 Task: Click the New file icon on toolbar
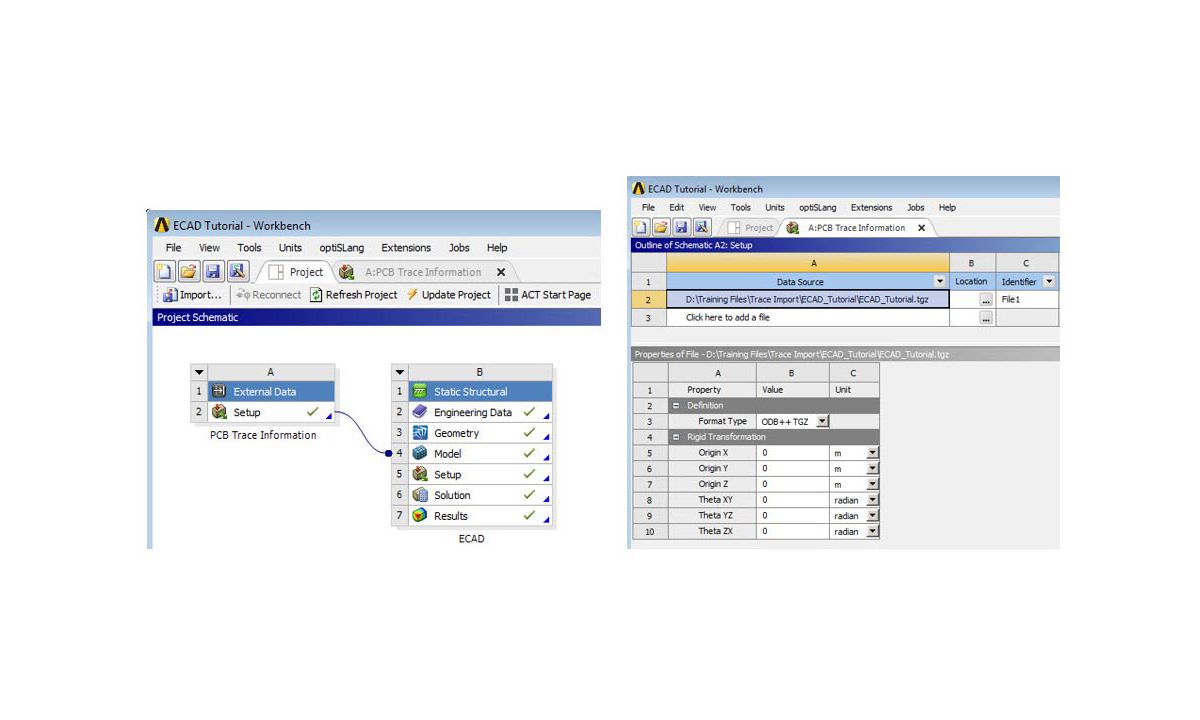coord(165,271)
